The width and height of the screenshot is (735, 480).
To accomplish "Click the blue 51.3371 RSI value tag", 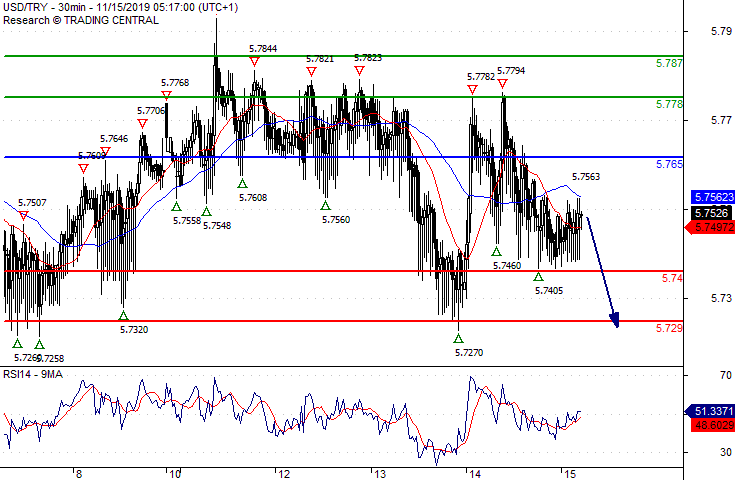I will 711,411.
